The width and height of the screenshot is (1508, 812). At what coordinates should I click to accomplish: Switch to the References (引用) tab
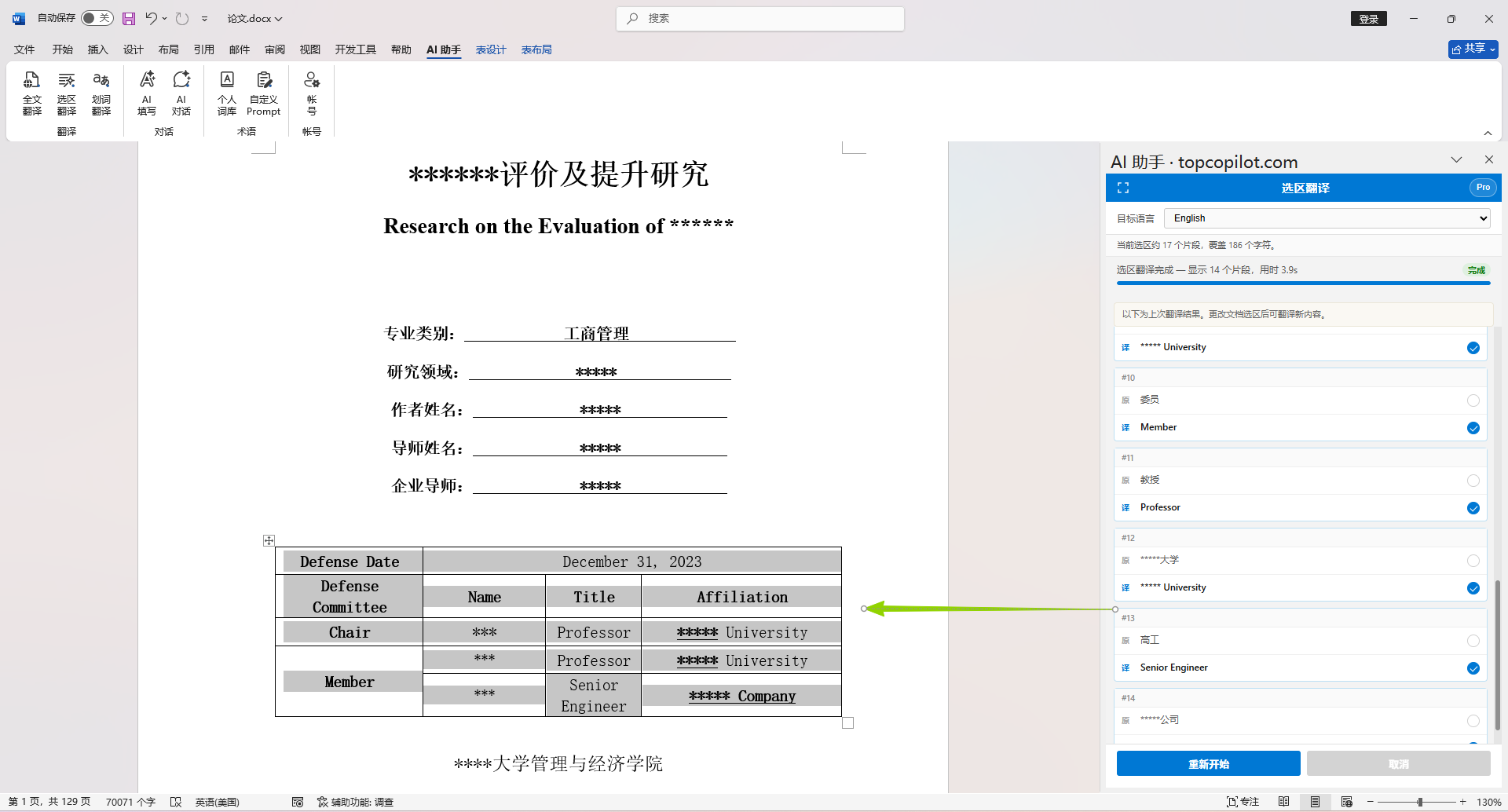pyautogui.click(x=204, y=49)
